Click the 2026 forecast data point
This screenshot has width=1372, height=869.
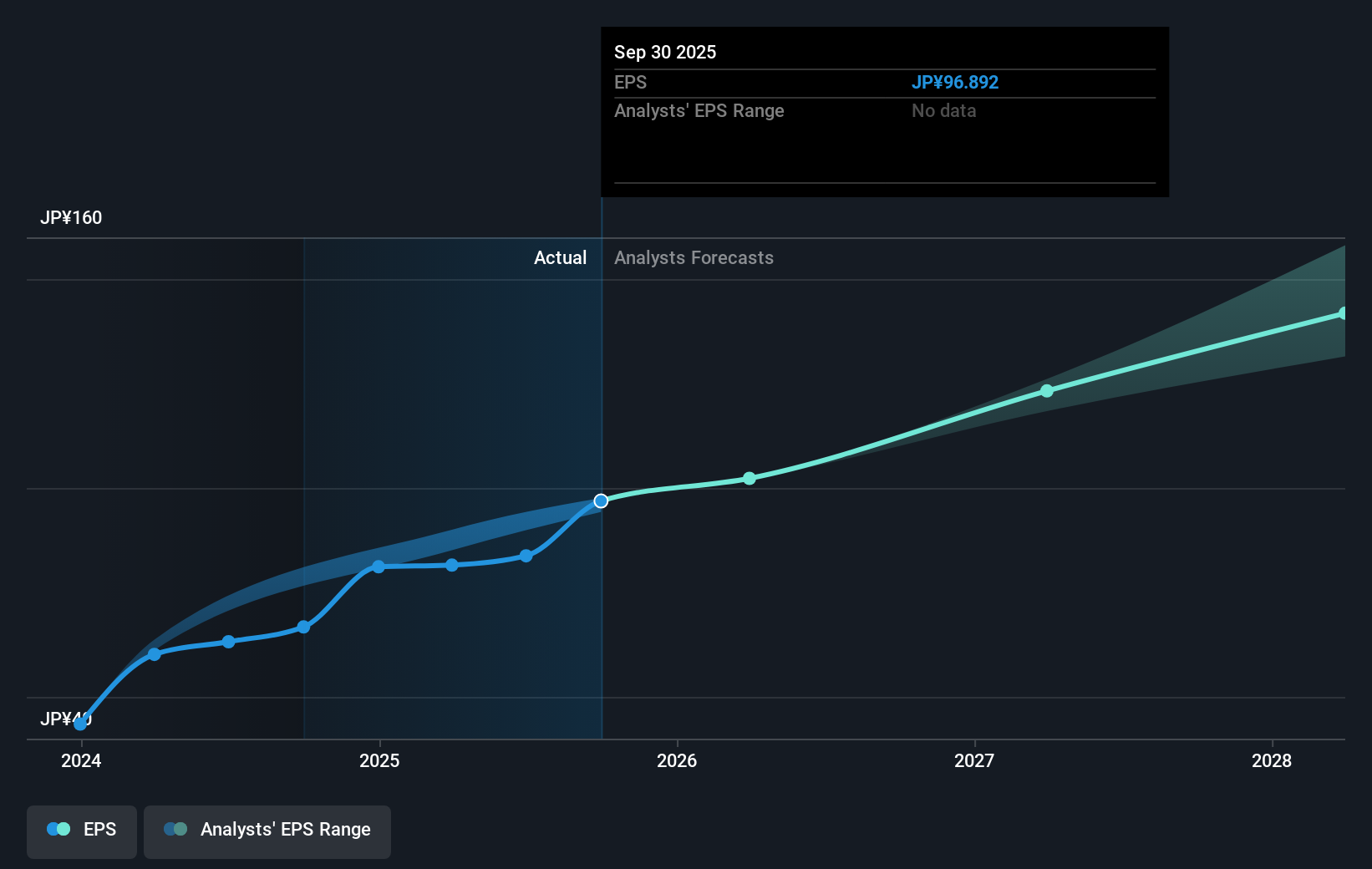pos(750,479)
